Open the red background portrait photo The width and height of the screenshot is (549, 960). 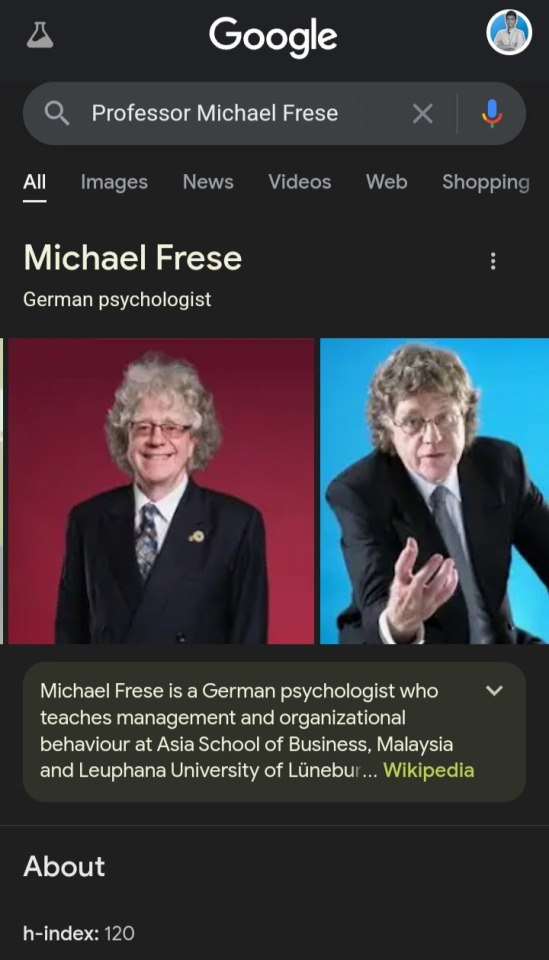[161, 491]
